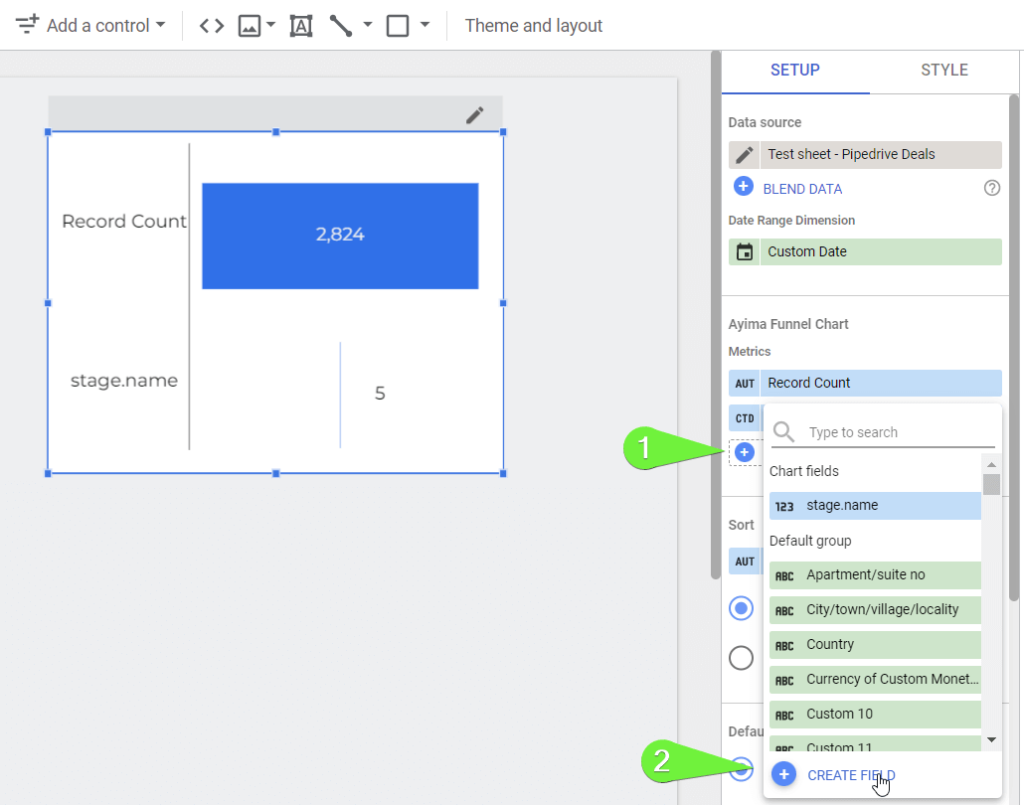
Task: Click the CREATE FIELD plus icon
Action: [784, 774]
